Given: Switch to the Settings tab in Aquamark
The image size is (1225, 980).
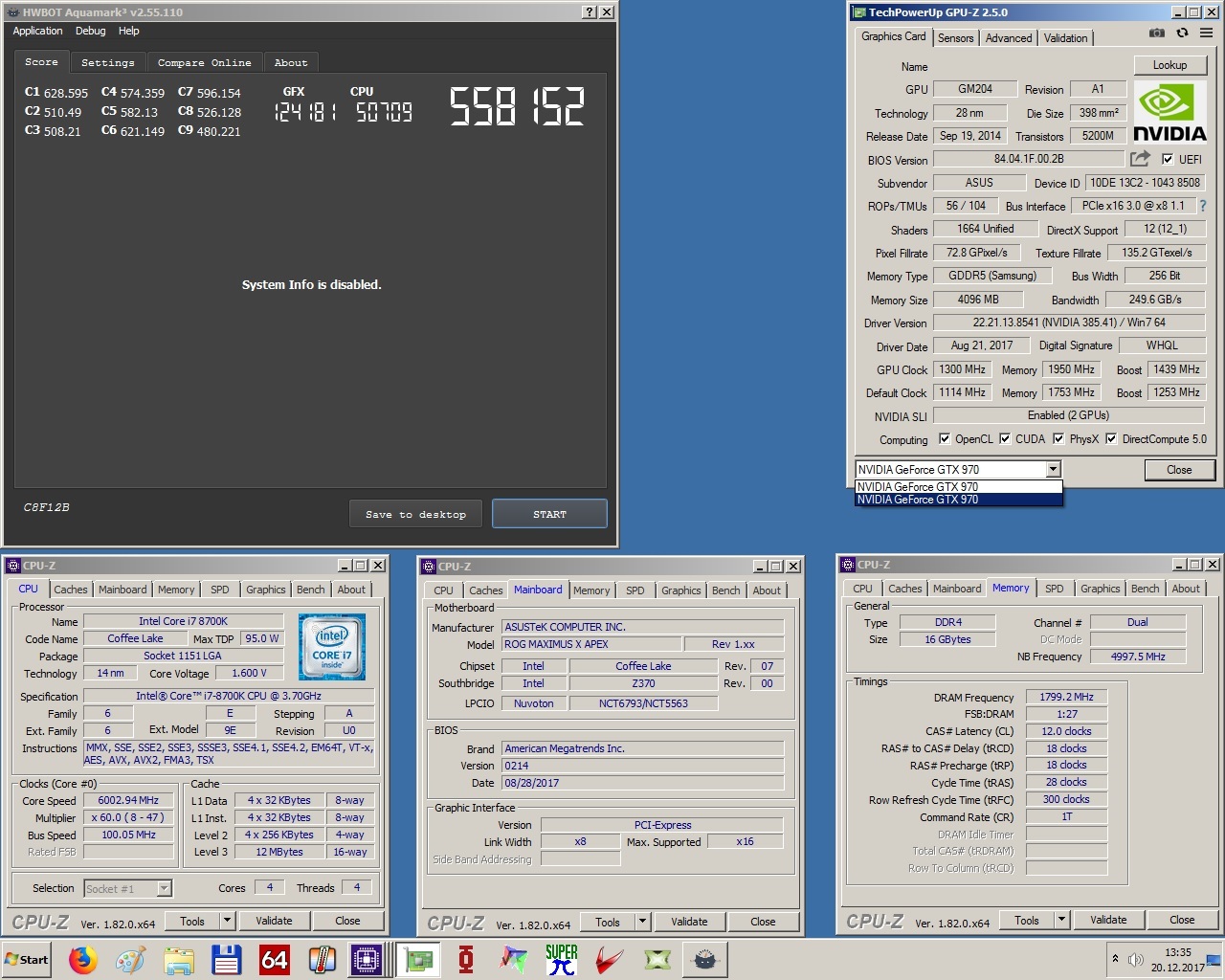Looking at the screenshot, I should [108, 62].
